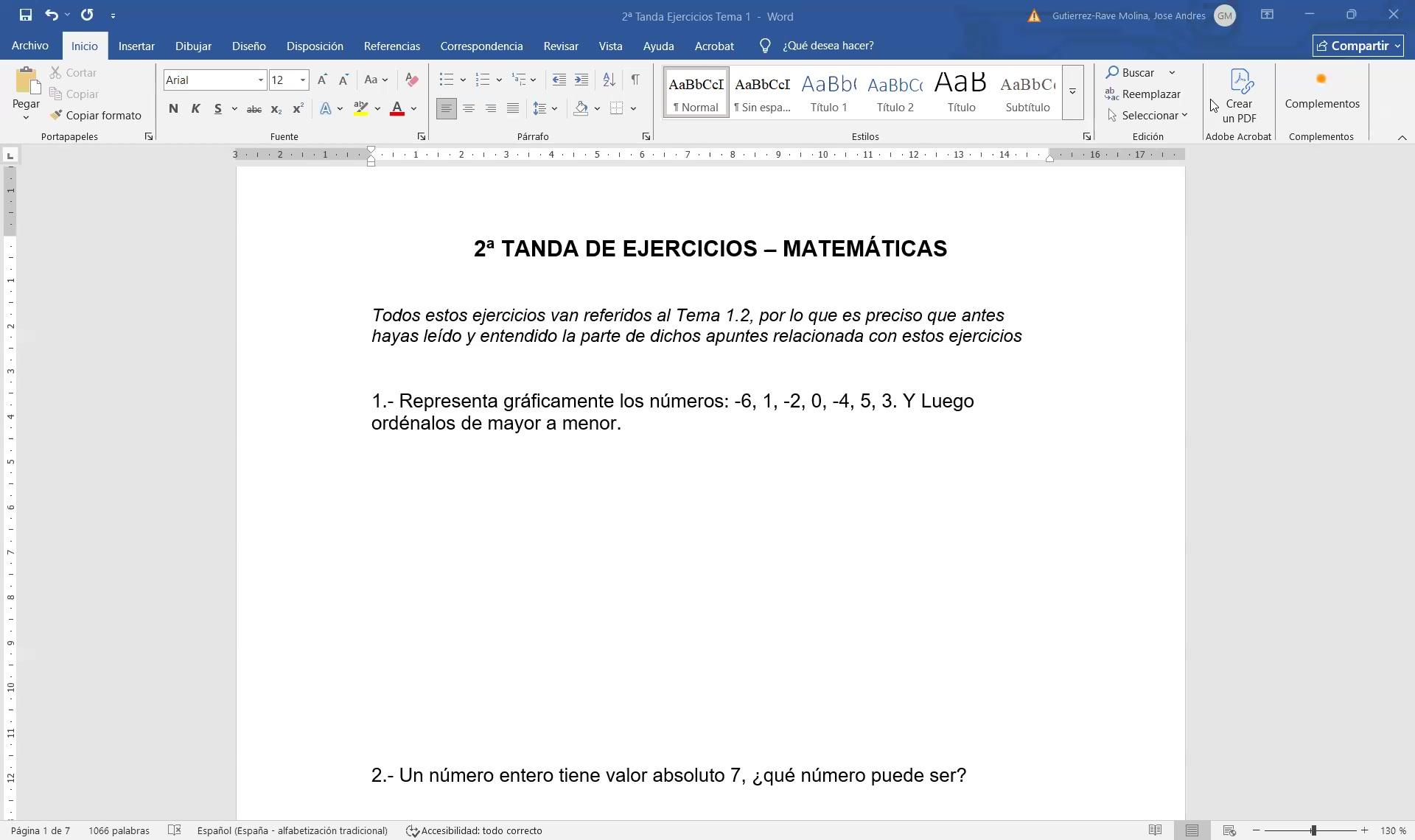Click the sort A-Z icon
The image size is (1415, 840).
609,80
